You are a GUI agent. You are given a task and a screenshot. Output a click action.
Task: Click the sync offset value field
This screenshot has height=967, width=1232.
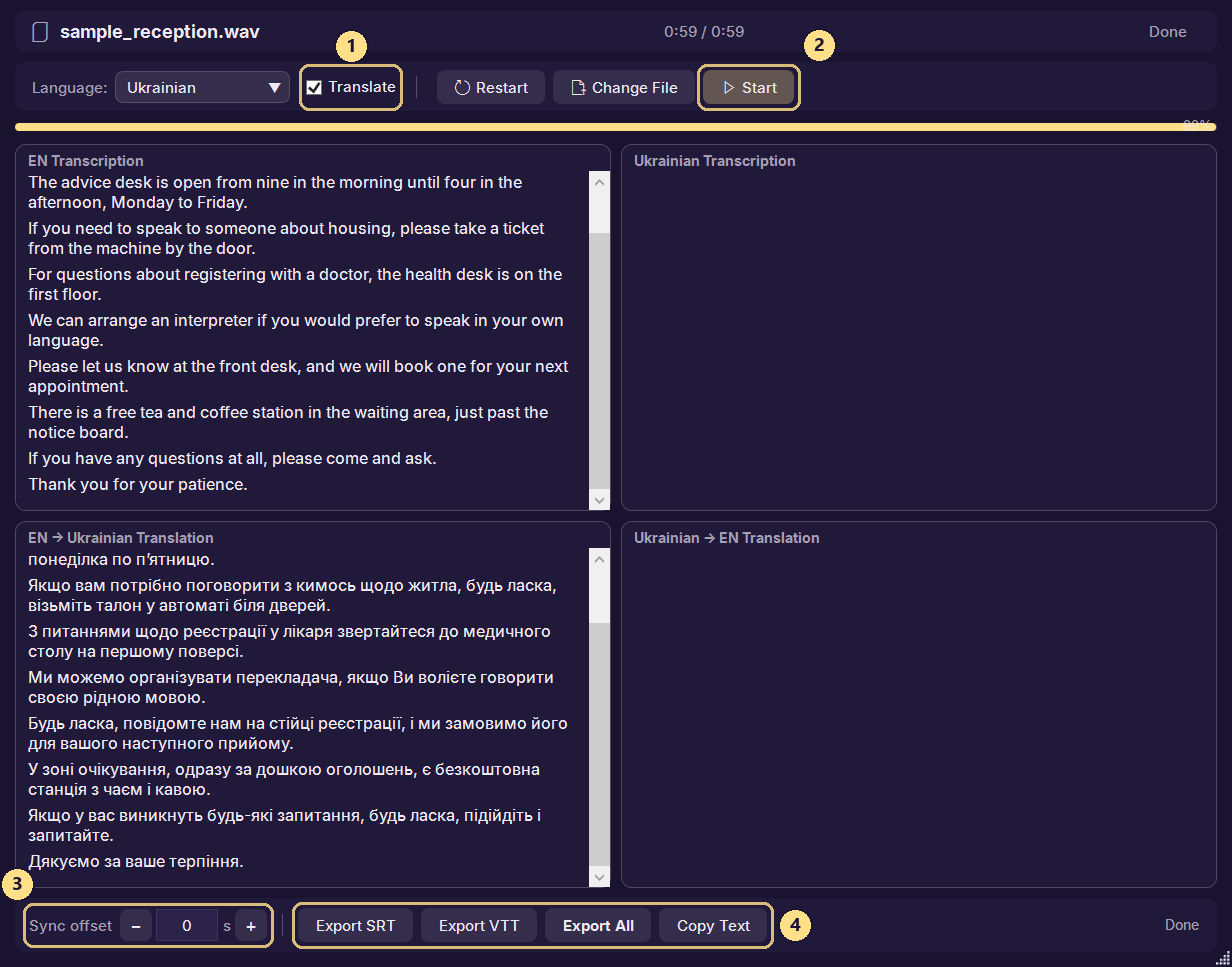187,926
